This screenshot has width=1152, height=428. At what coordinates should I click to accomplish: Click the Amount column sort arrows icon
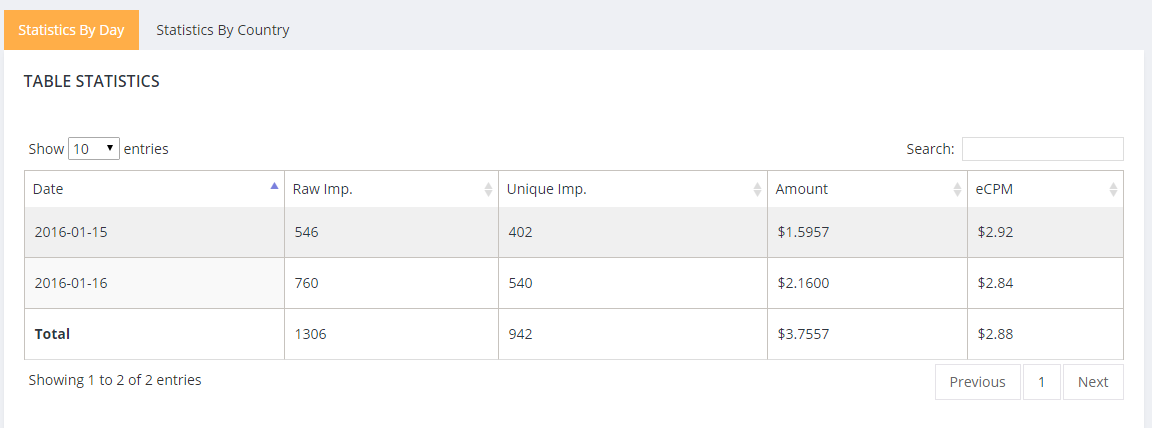(957, 189)
